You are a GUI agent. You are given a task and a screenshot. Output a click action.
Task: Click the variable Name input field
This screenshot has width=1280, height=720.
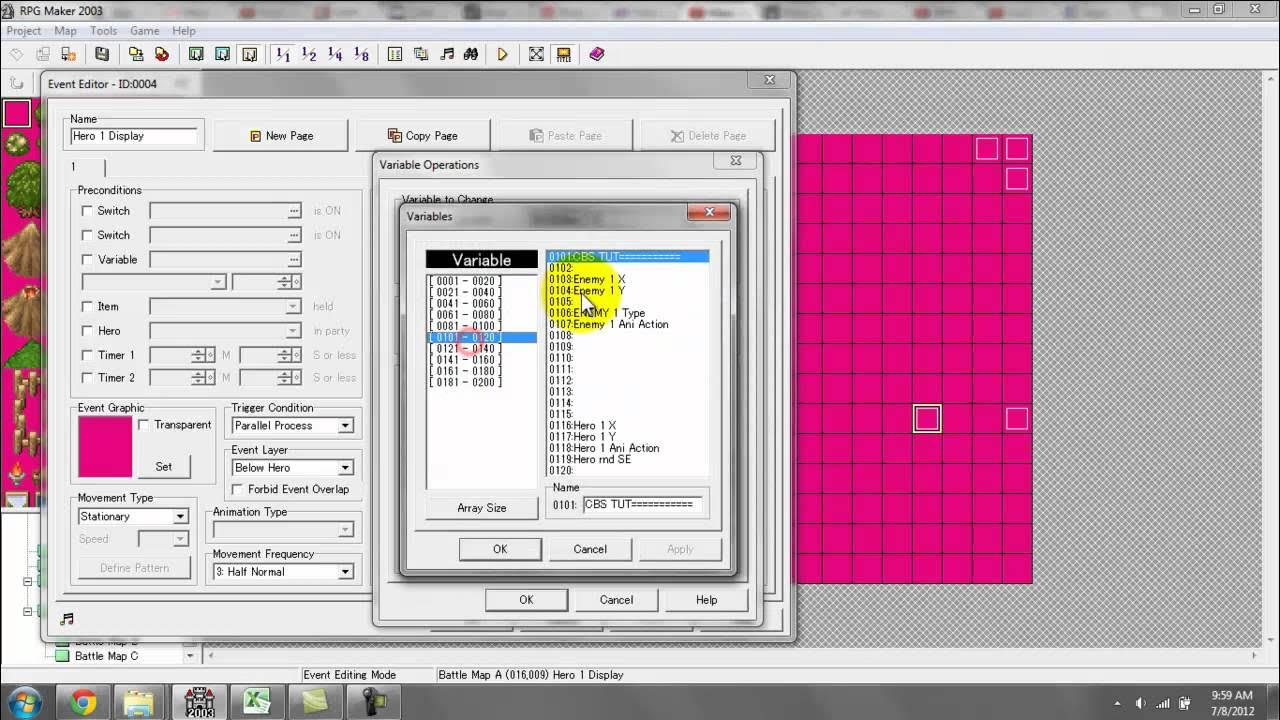(643, 505)
